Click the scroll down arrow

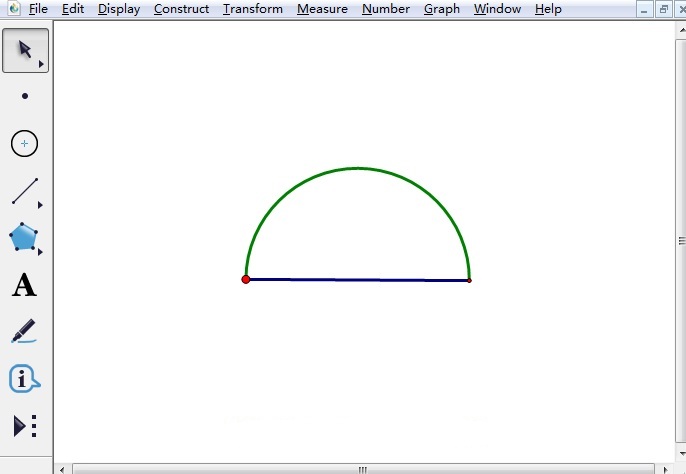click(682, 453)
